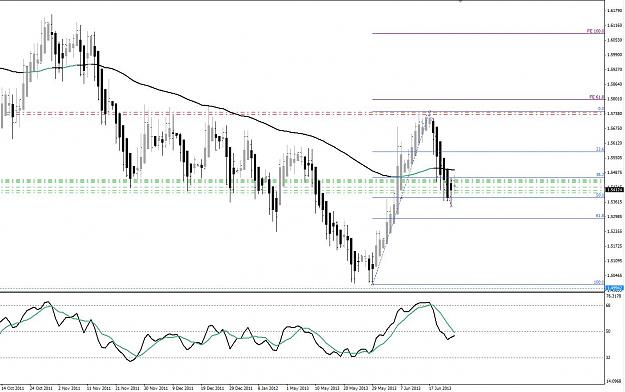The image size is (625, 392).
Task: Click the 1.52355 price axis value
Action: coord(615,231)
